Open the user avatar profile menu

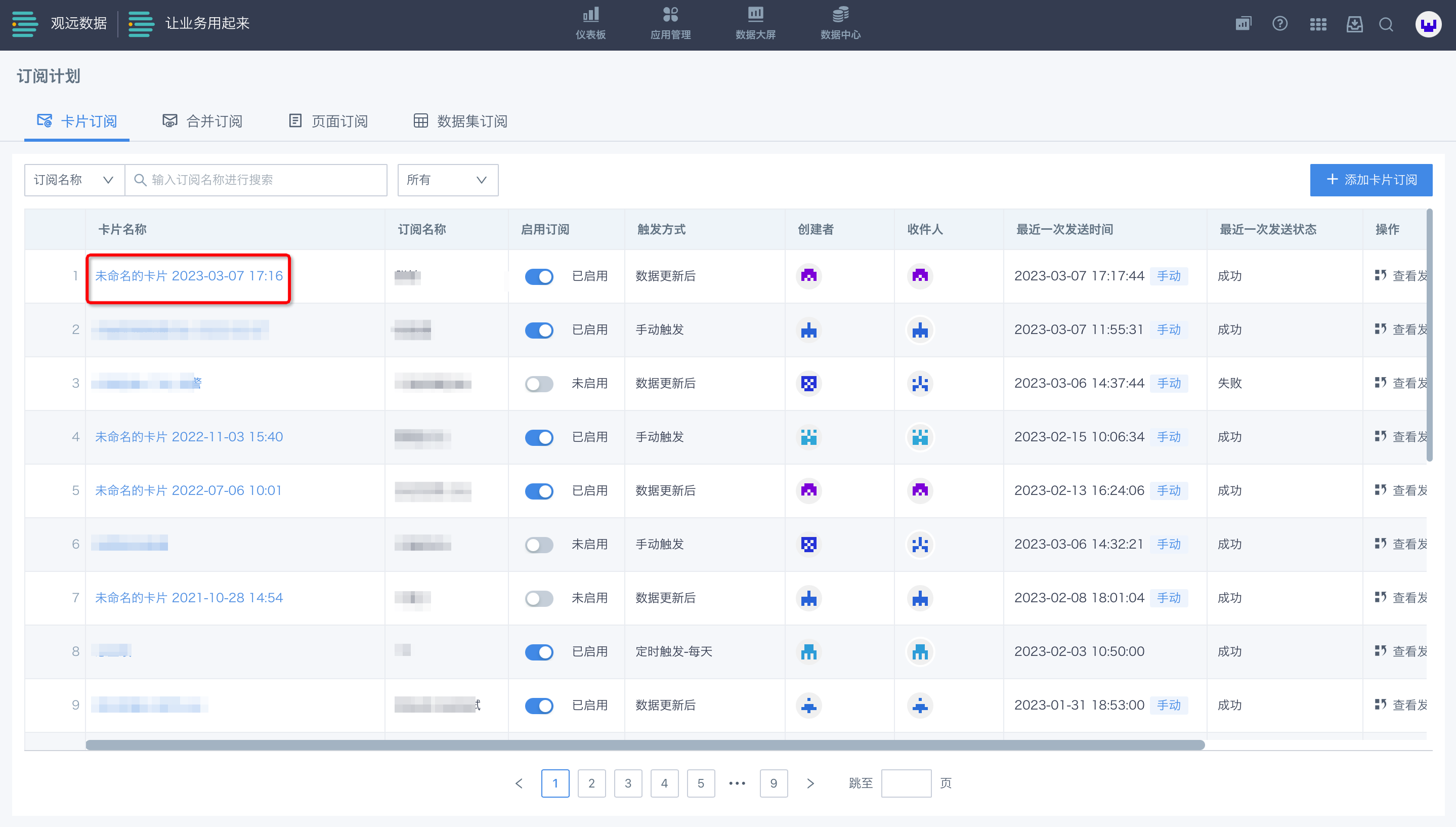coord(1428,24)
